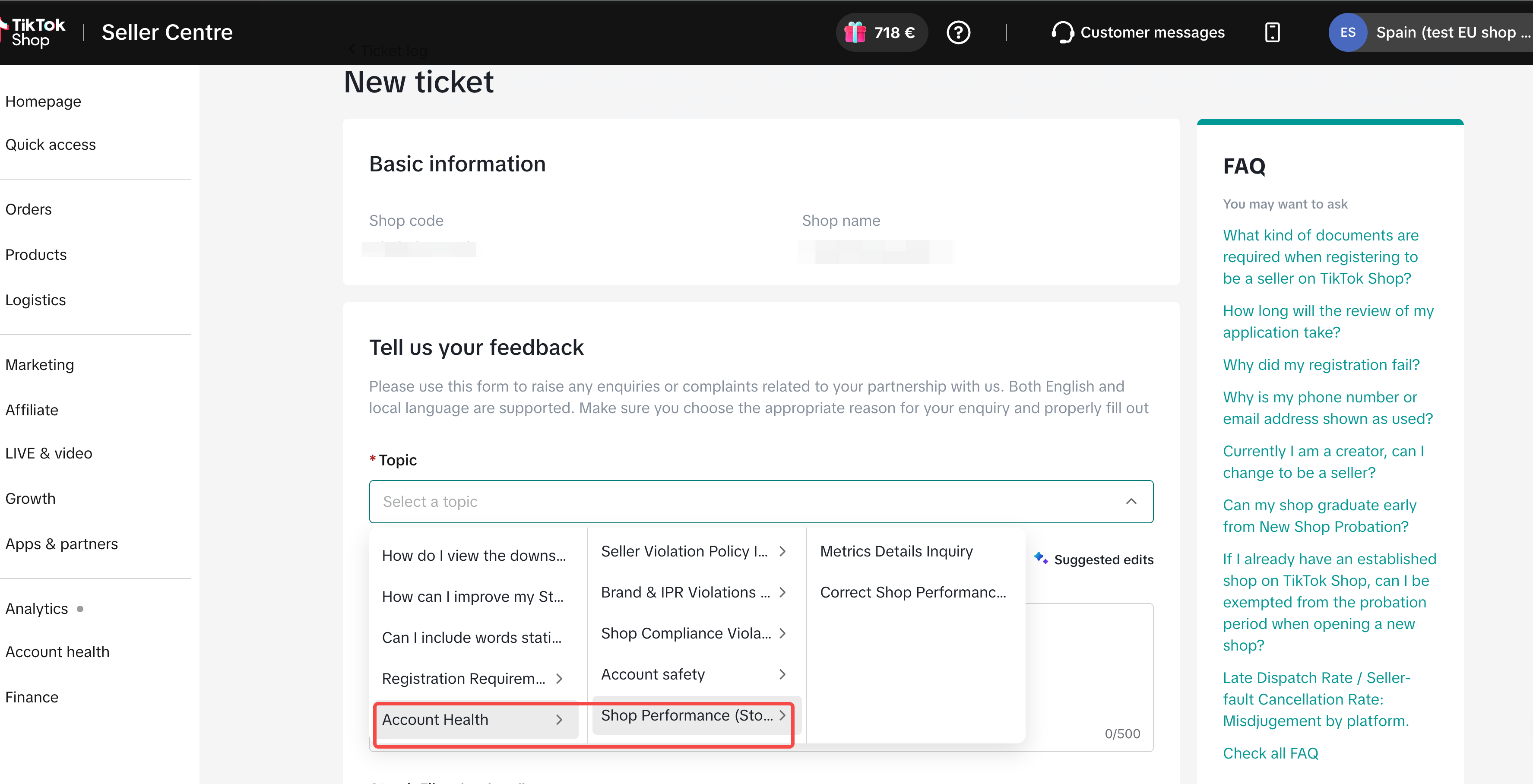This screenshot has width=1533, height=784.
Task: Click the mobile phone icon in header
Action: (x=1272, y=32)
